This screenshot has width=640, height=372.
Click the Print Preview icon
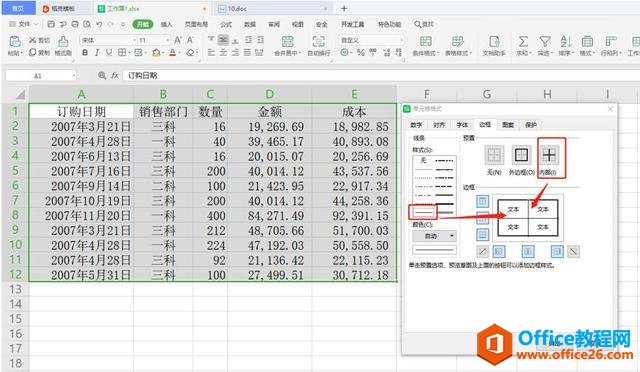tap(87, 25)
